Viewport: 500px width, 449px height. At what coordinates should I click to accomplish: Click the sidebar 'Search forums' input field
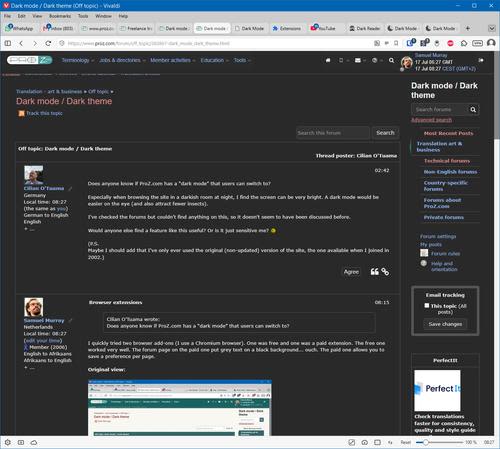click(x=440, y=110)
